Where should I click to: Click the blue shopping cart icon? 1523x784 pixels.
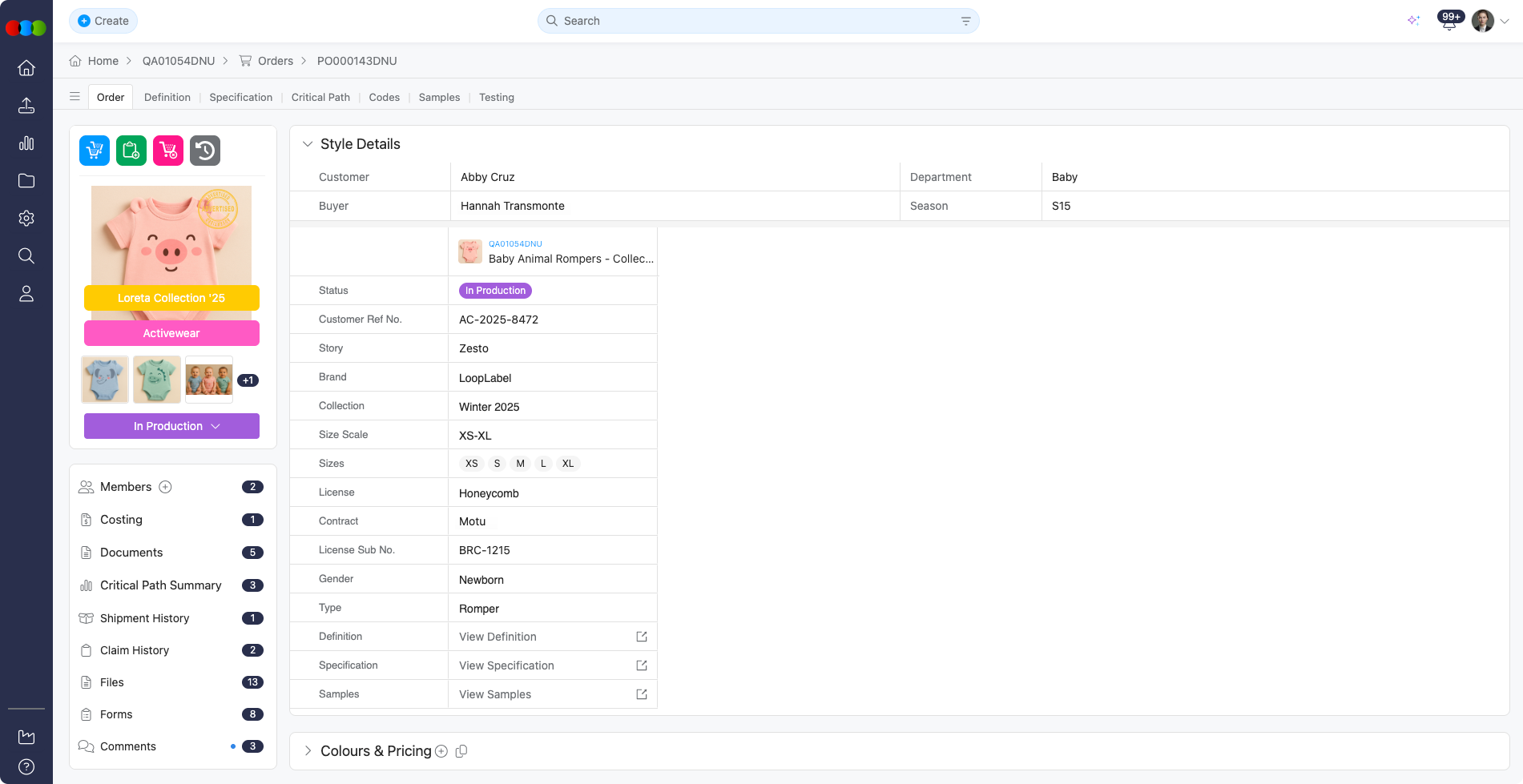pos(95,151)
